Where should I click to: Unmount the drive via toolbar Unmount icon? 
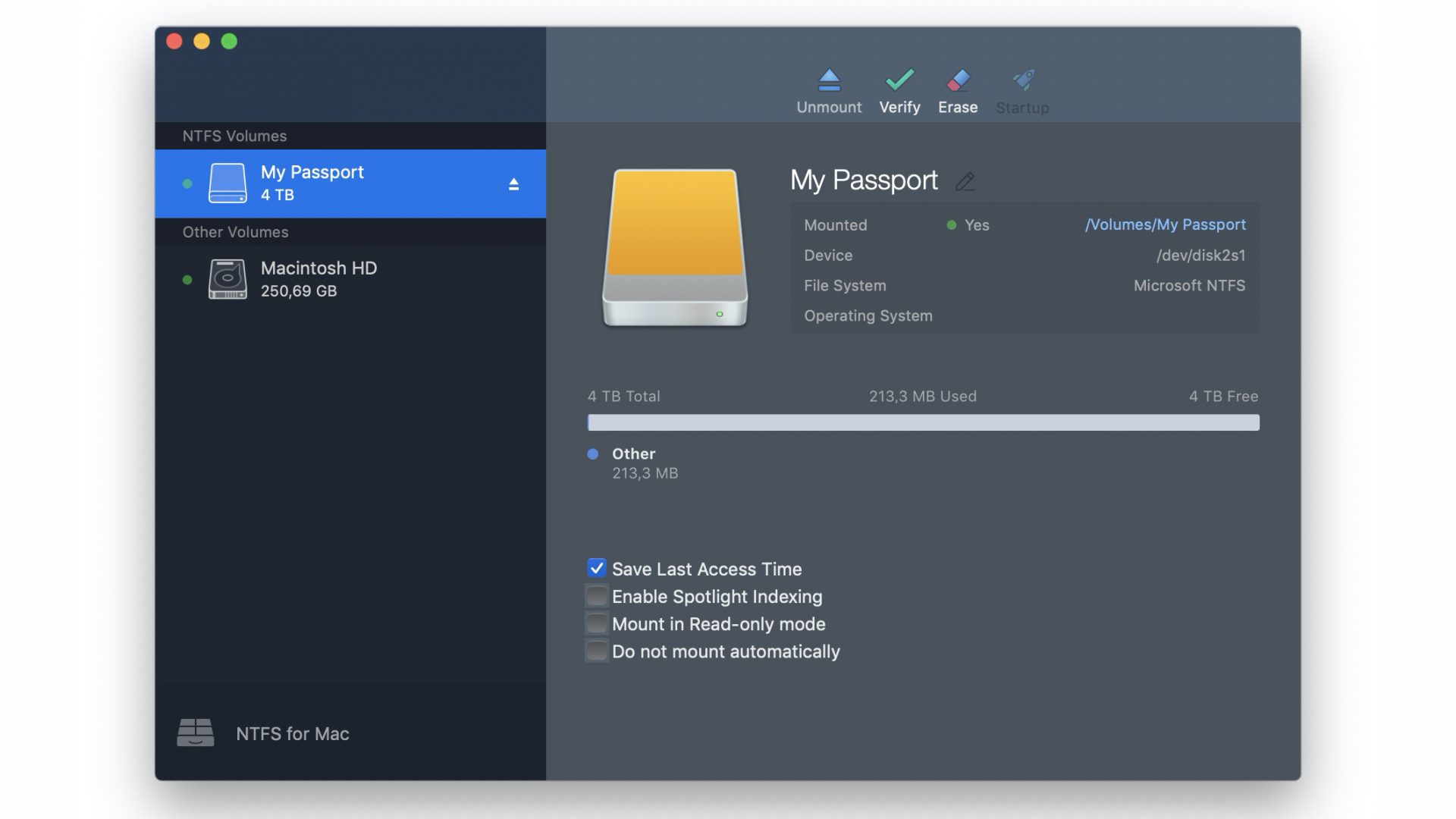tap(829, 80)
